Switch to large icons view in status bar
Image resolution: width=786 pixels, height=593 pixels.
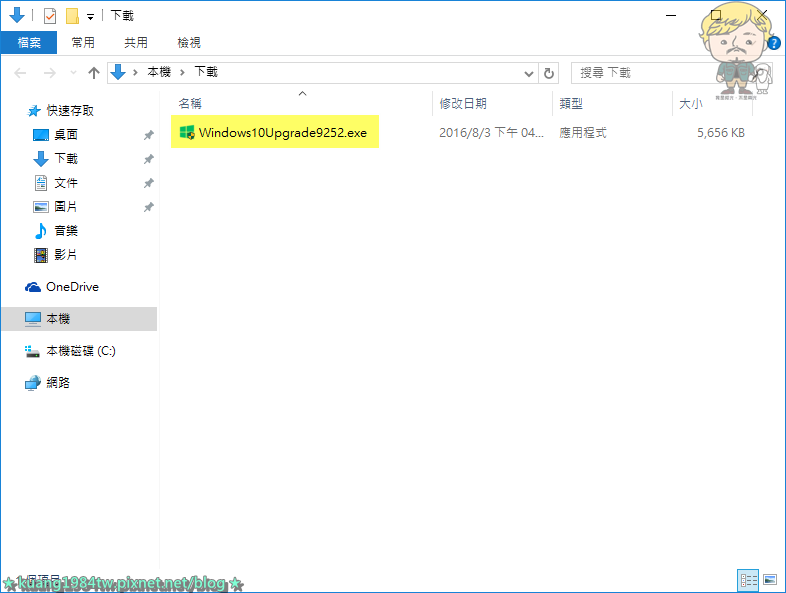tap(770, 580)
